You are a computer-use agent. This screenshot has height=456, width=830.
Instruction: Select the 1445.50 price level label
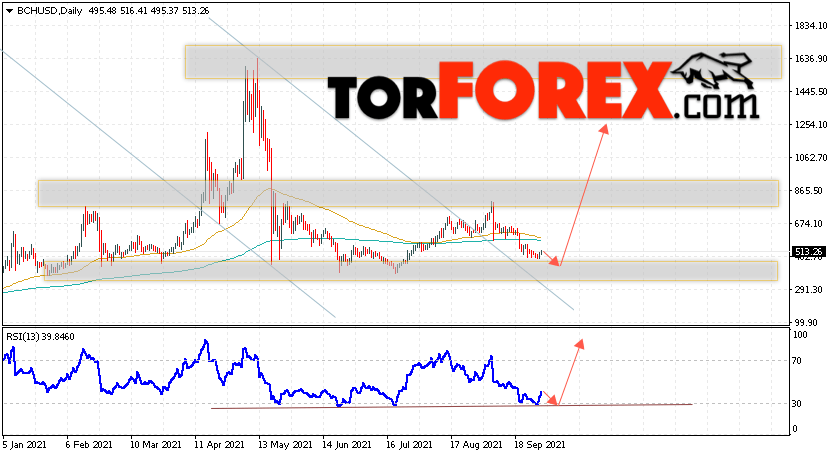coord(810,92)
